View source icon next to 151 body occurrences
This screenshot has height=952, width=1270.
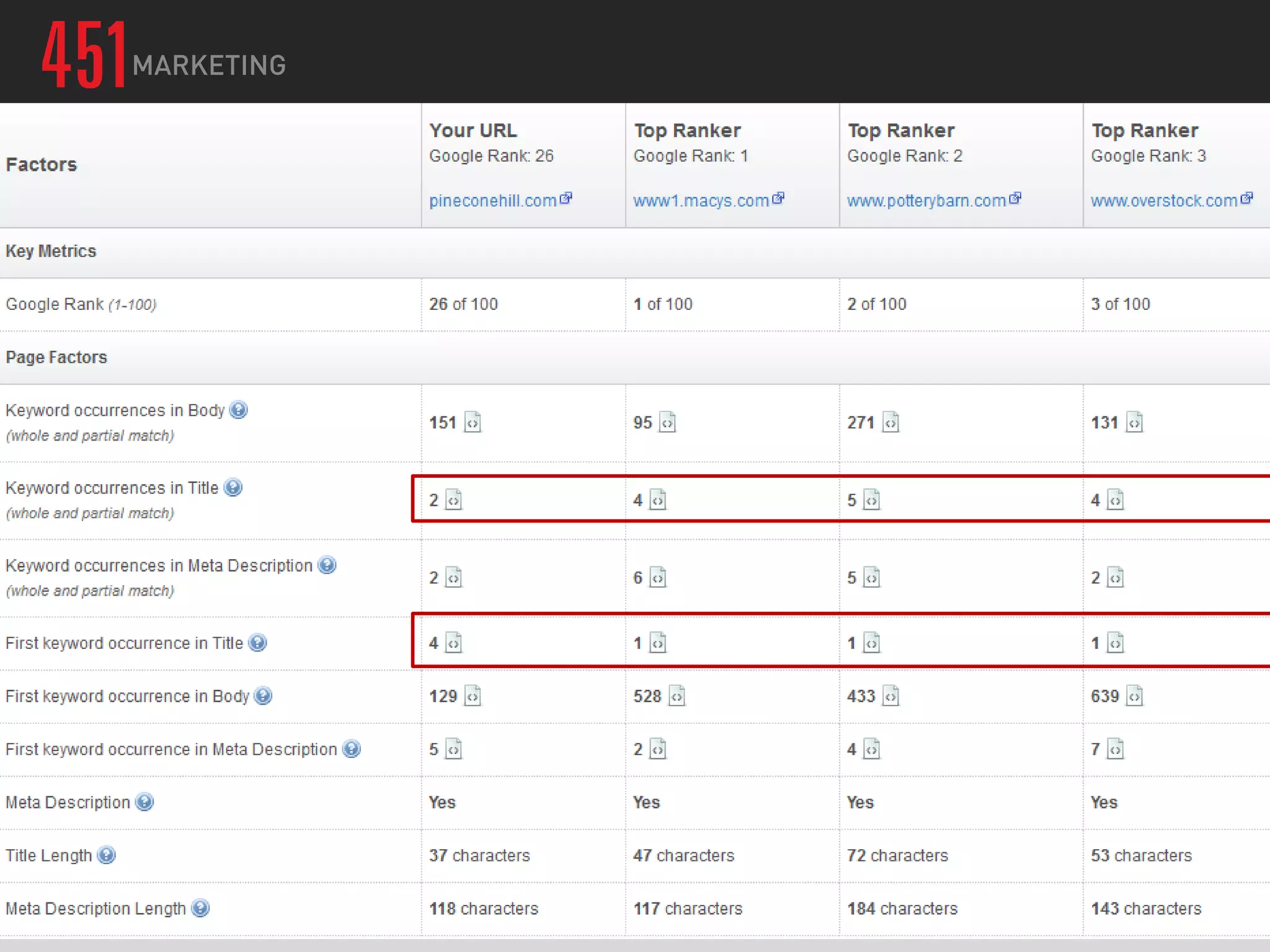pyautogui.click(x=473, y=422)
